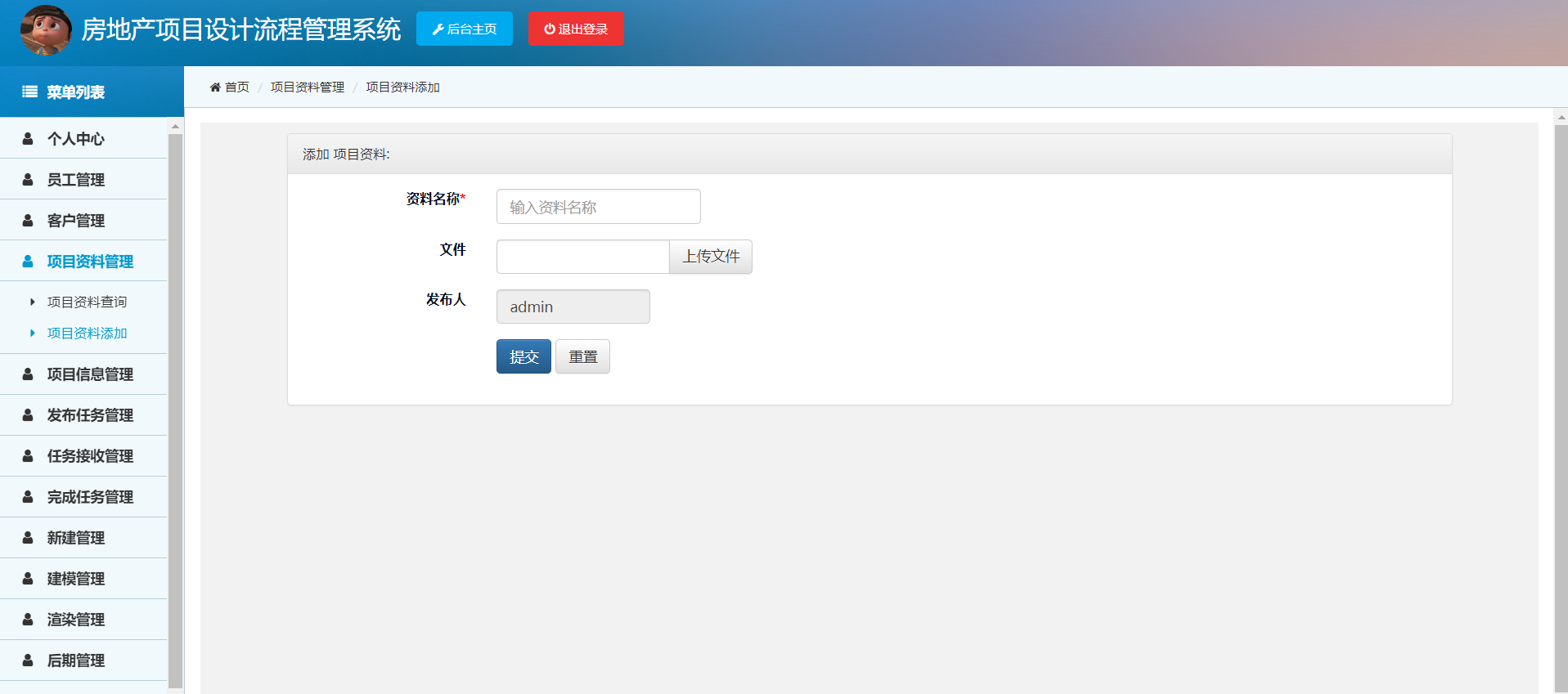Click the user icon next to 员工管理
Image resolution: width=1568 pixels, height=694 pixels.
tap(28, 180)
